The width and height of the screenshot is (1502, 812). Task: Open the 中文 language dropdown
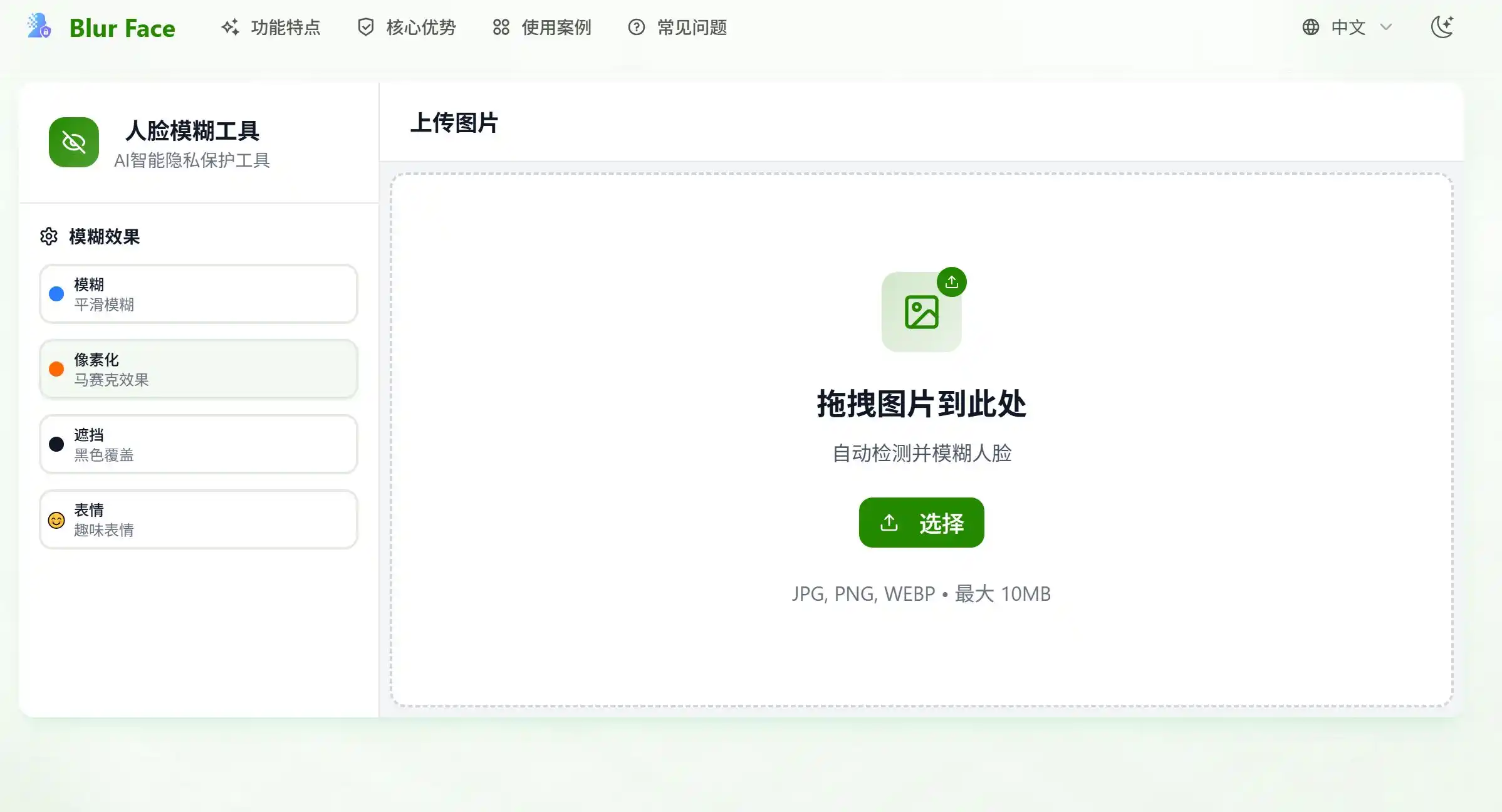(1347, 27)
